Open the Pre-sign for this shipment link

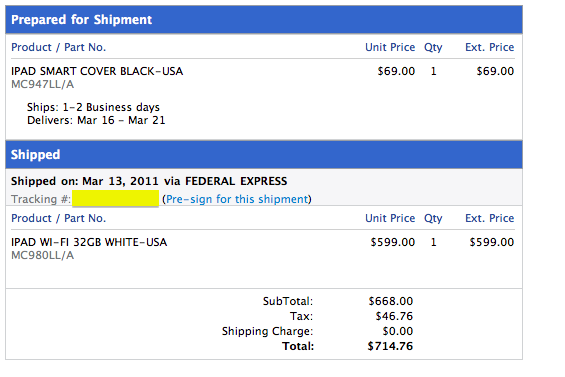(237, 199)
